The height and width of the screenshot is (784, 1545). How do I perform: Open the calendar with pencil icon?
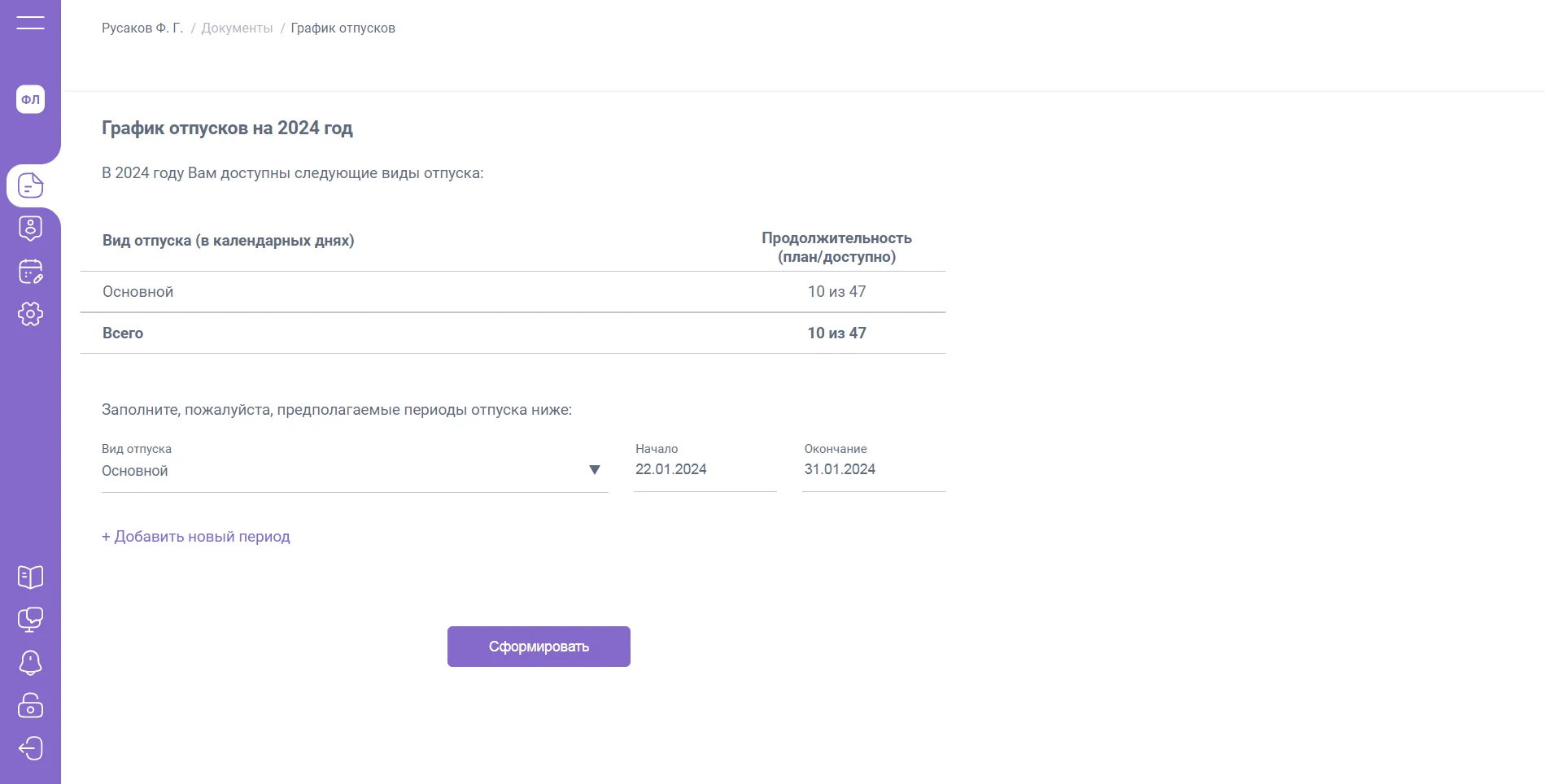(30, 272)
